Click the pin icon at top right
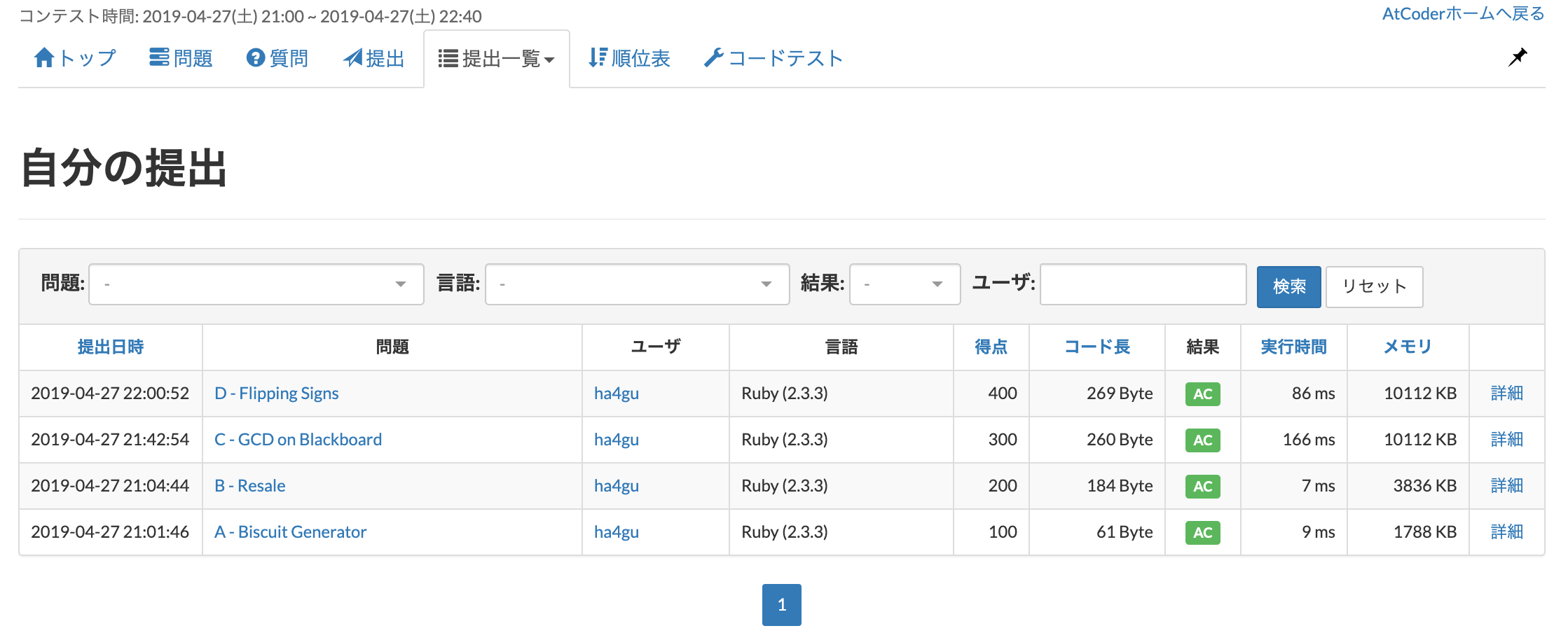1568x640 pixels. click(1518, 57)
